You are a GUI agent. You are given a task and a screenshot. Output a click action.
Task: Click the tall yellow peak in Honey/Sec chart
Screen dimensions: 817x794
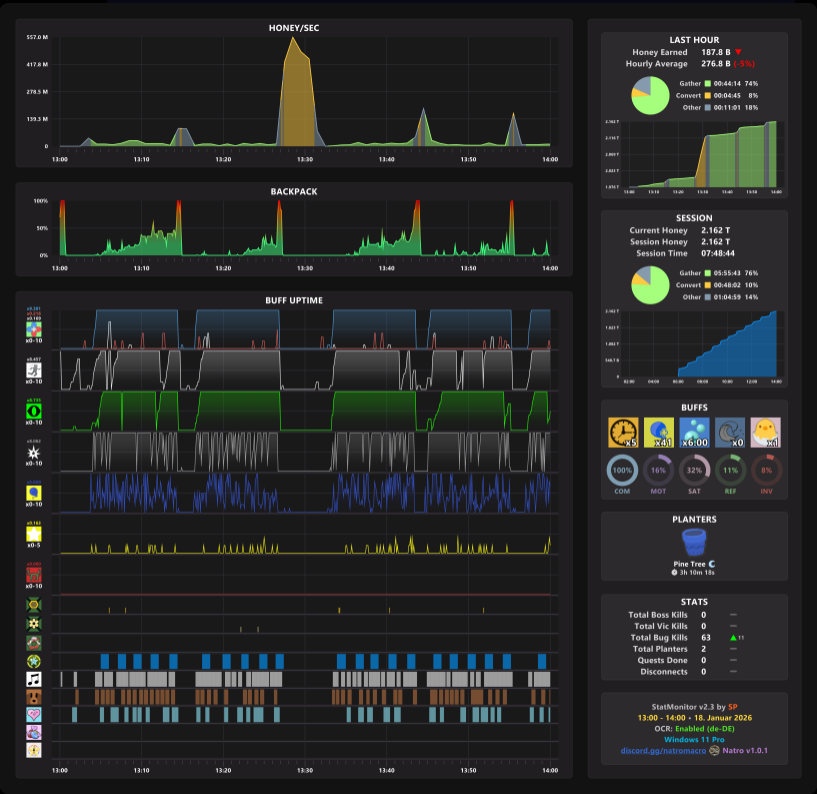point(297,94)
